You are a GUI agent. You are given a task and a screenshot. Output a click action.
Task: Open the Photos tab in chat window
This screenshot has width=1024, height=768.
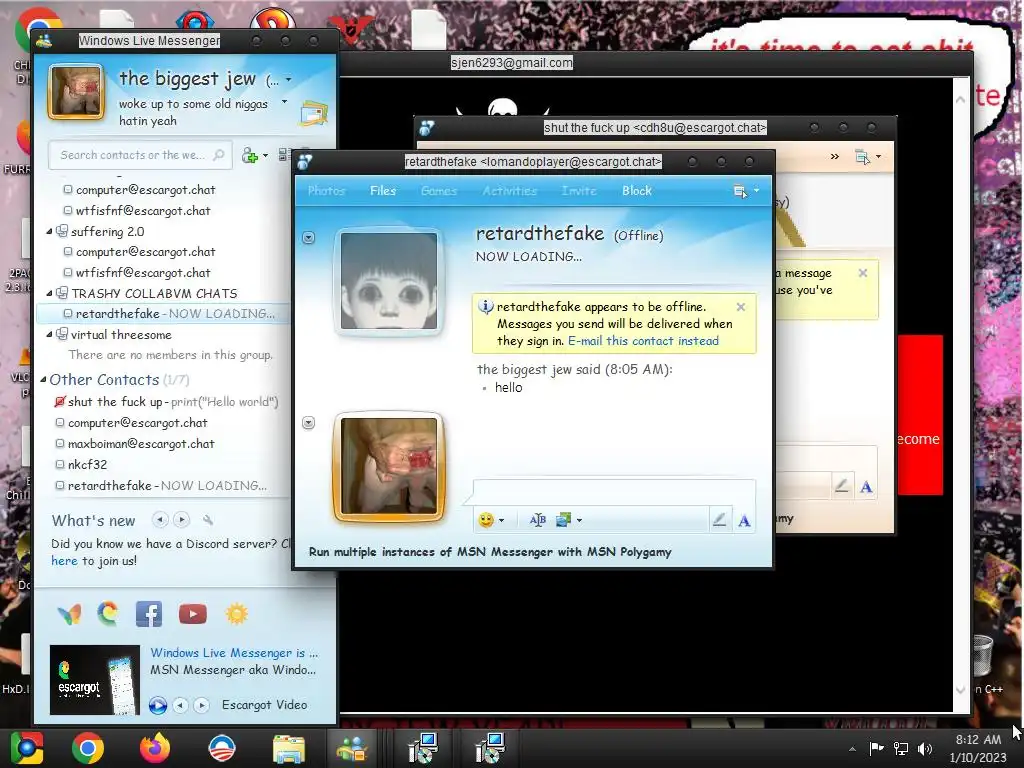coord(327,191)
